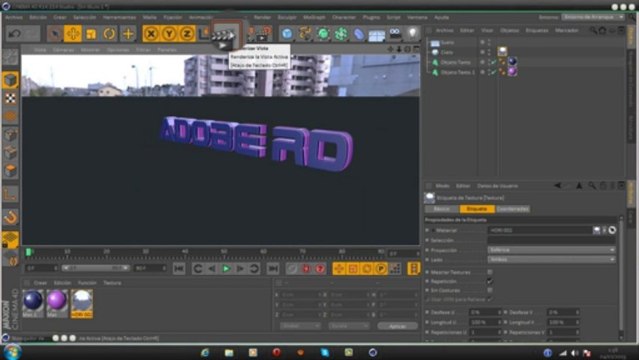This screenshot has width=639, height=360.
Task: Click the green array/modeling objects icon
Action: [x=341, y=33]
